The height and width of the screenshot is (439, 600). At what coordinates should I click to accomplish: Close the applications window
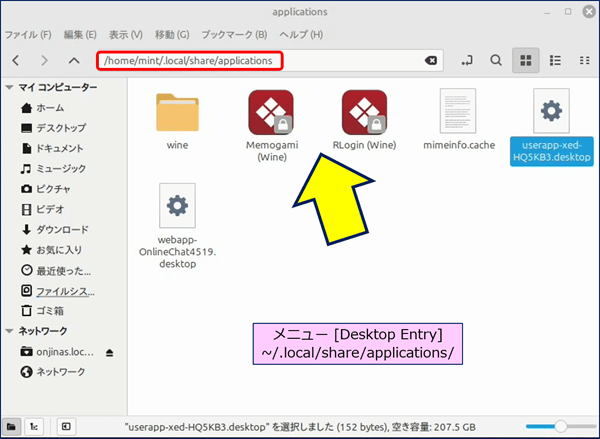tap(589, 12)
